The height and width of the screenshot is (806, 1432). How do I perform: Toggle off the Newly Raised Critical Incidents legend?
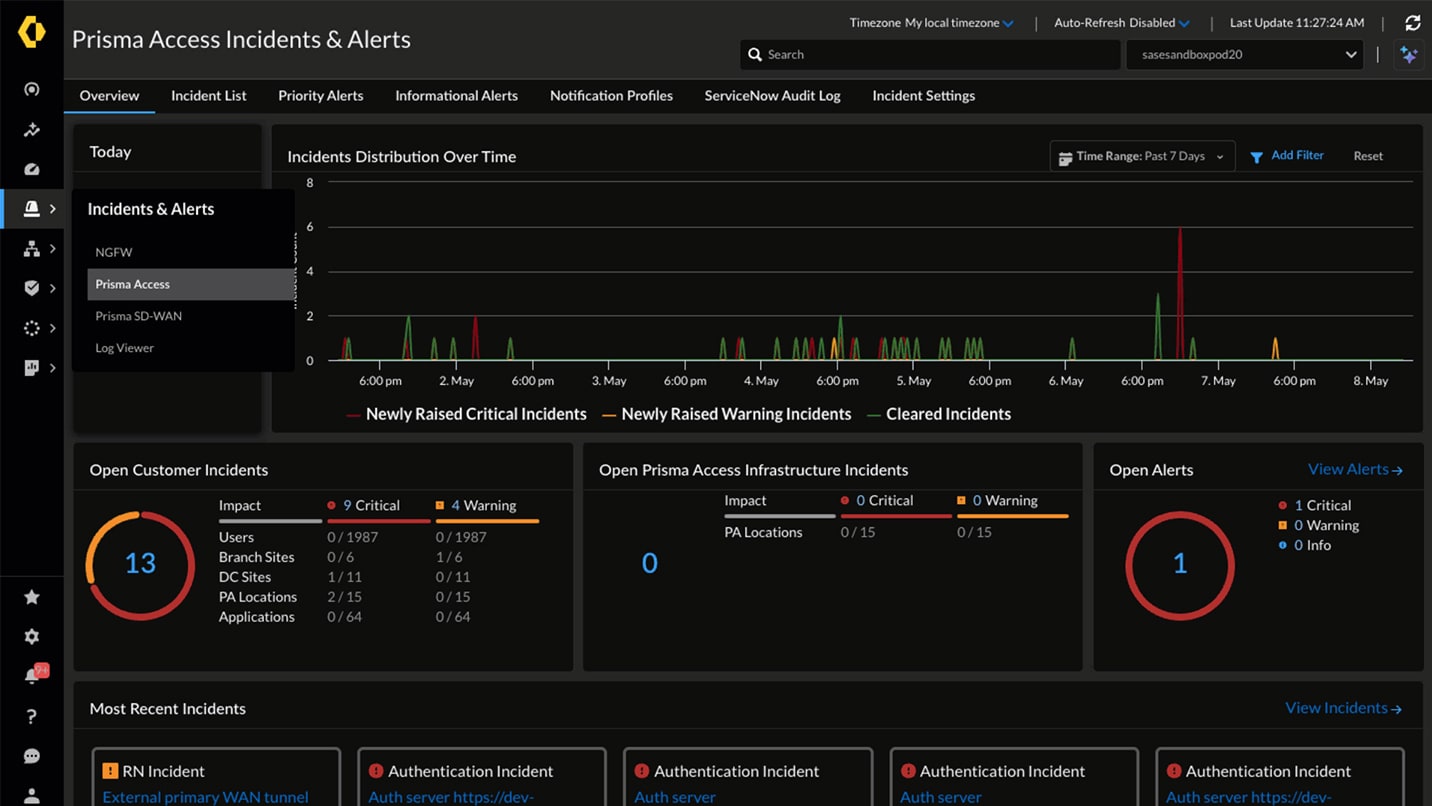(x=465, y=413)
